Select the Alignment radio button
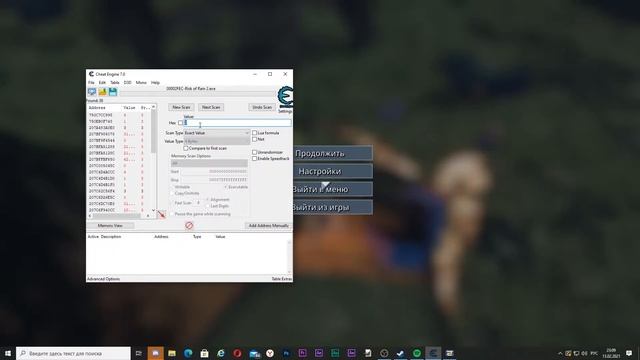Viewport: 640px width, 360px height. [x=207, y=200]
